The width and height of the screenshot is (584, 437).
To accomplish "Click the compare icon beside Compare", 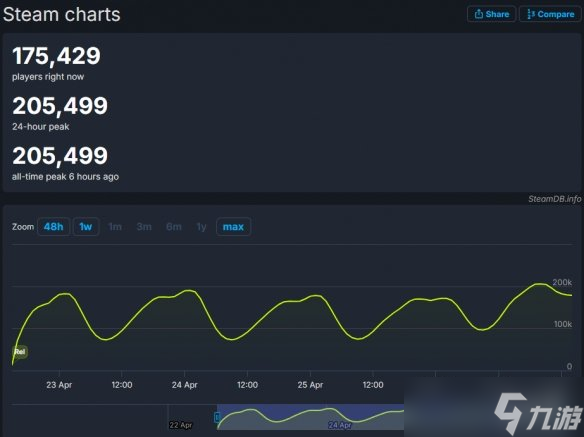I will tap(531, 14).
